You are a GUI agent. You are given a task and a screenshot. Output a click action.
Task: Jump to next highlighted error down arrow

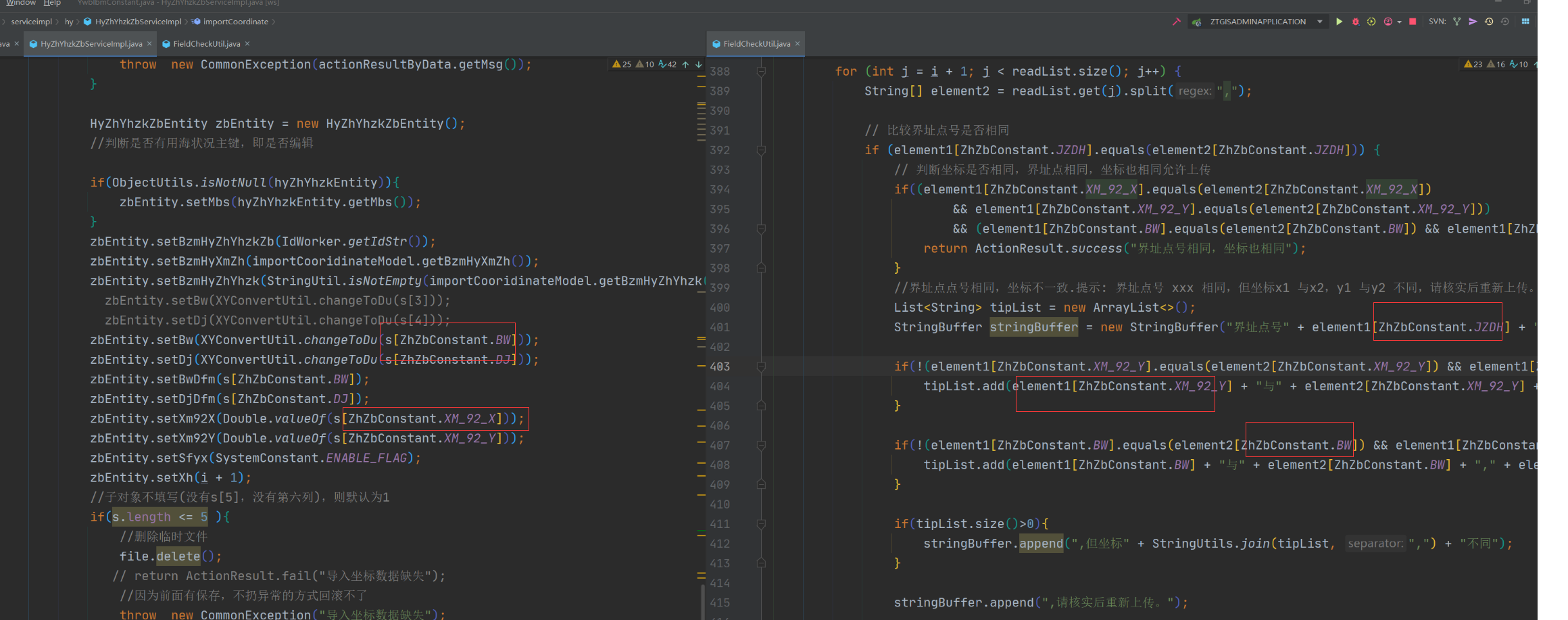699,65
